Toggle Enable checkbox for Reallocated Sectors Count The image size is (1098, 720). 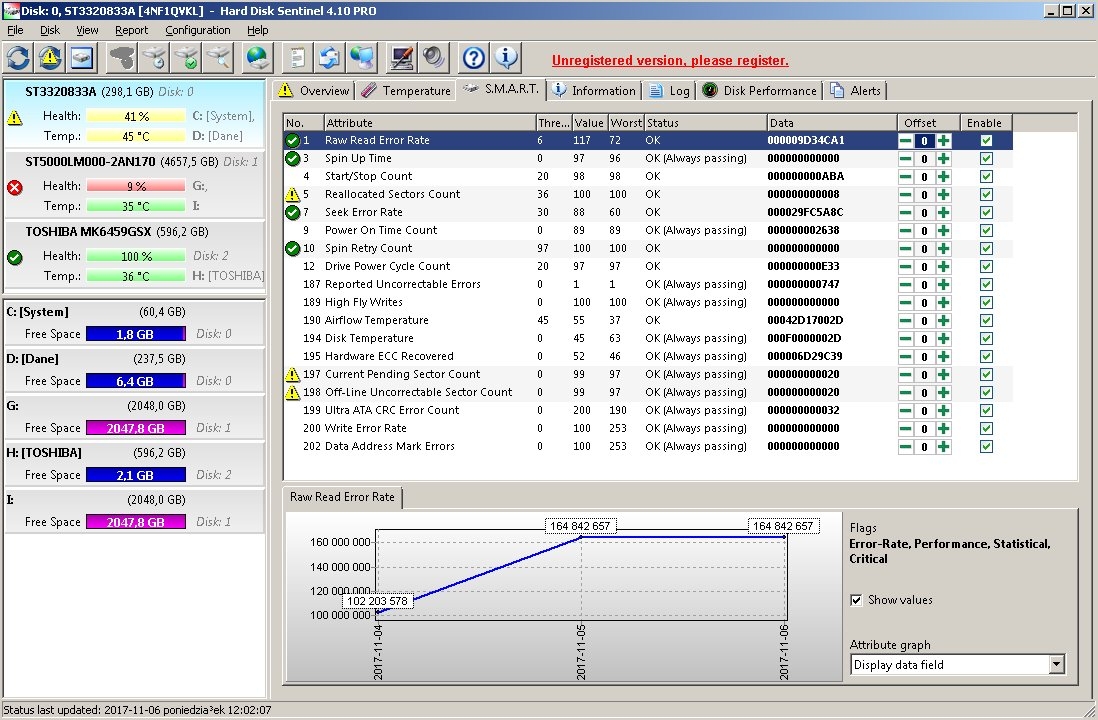(x=986, y=195)
